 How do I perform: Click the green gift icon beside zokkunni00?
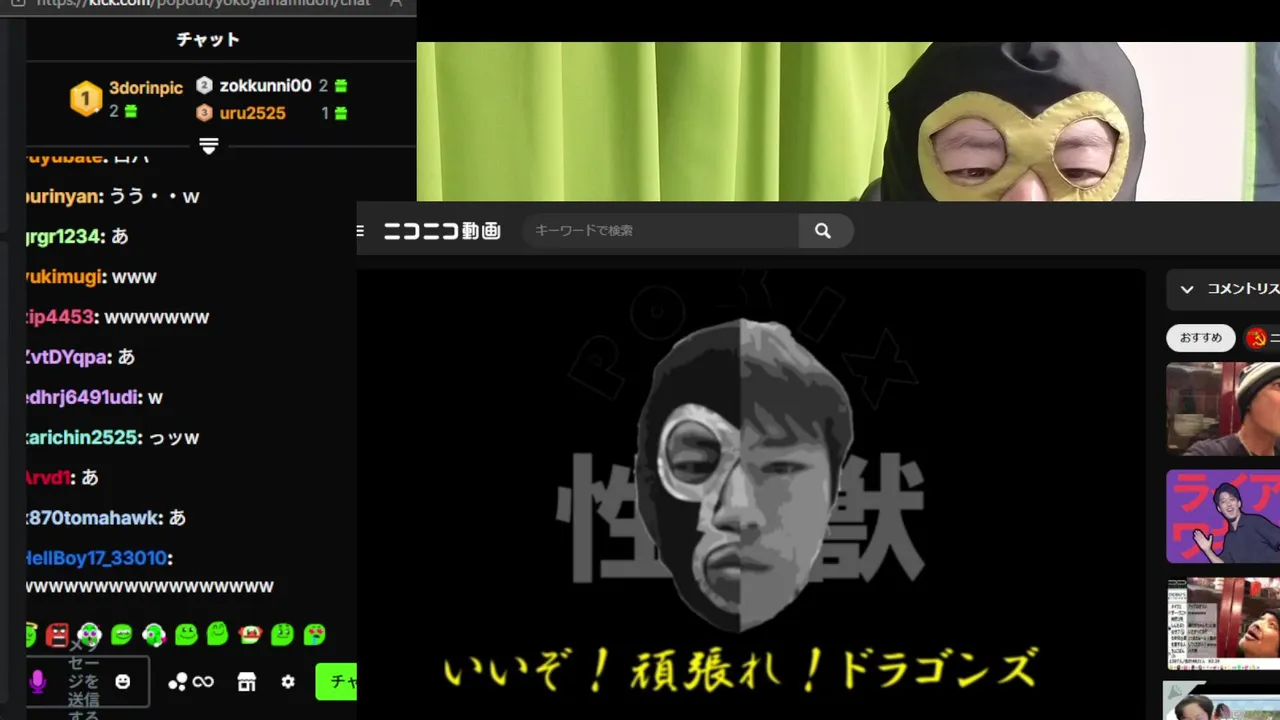tap(340, 86)
